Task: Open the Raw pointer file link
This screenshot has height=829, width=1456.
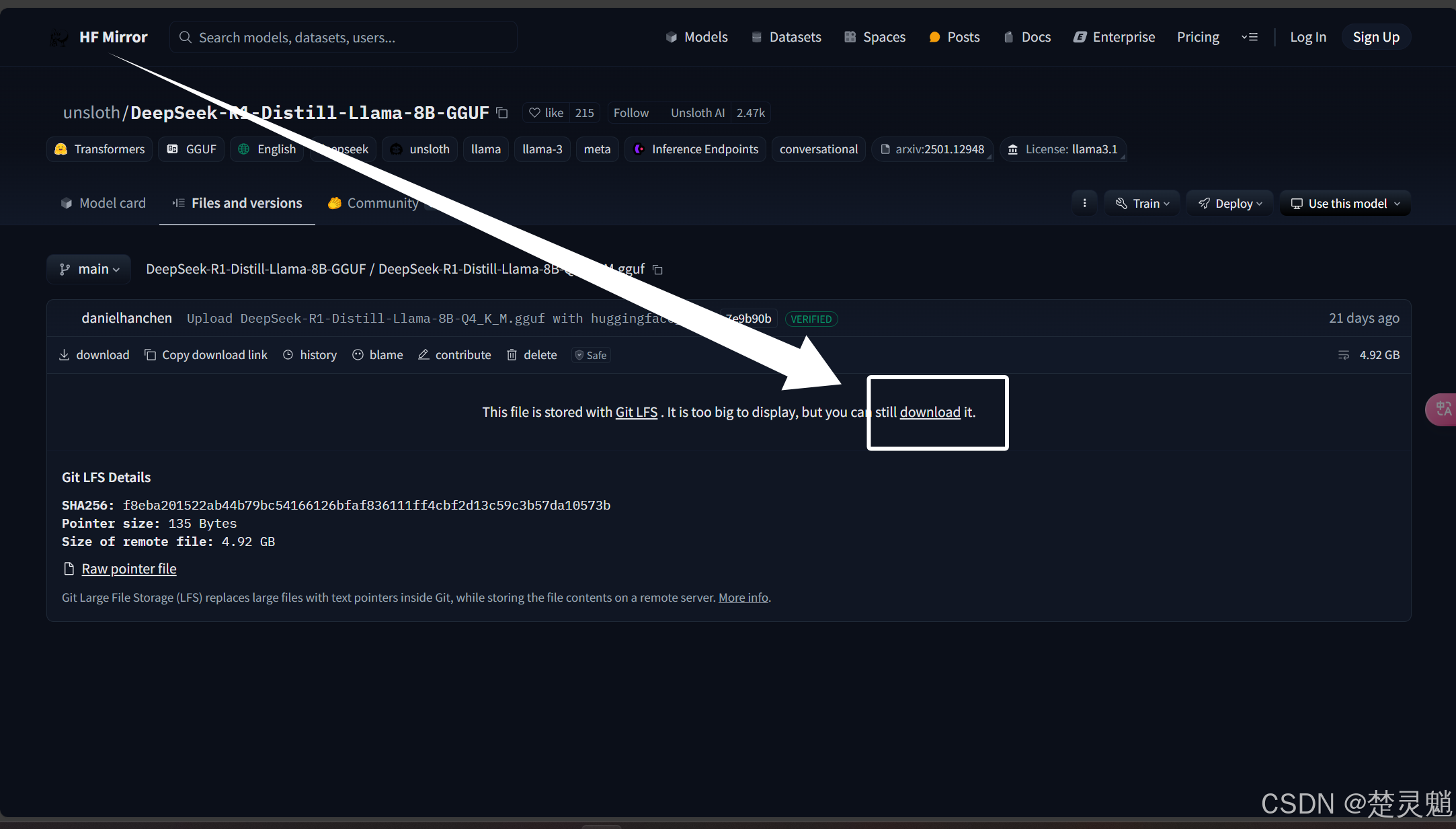Action: (129, 569)
